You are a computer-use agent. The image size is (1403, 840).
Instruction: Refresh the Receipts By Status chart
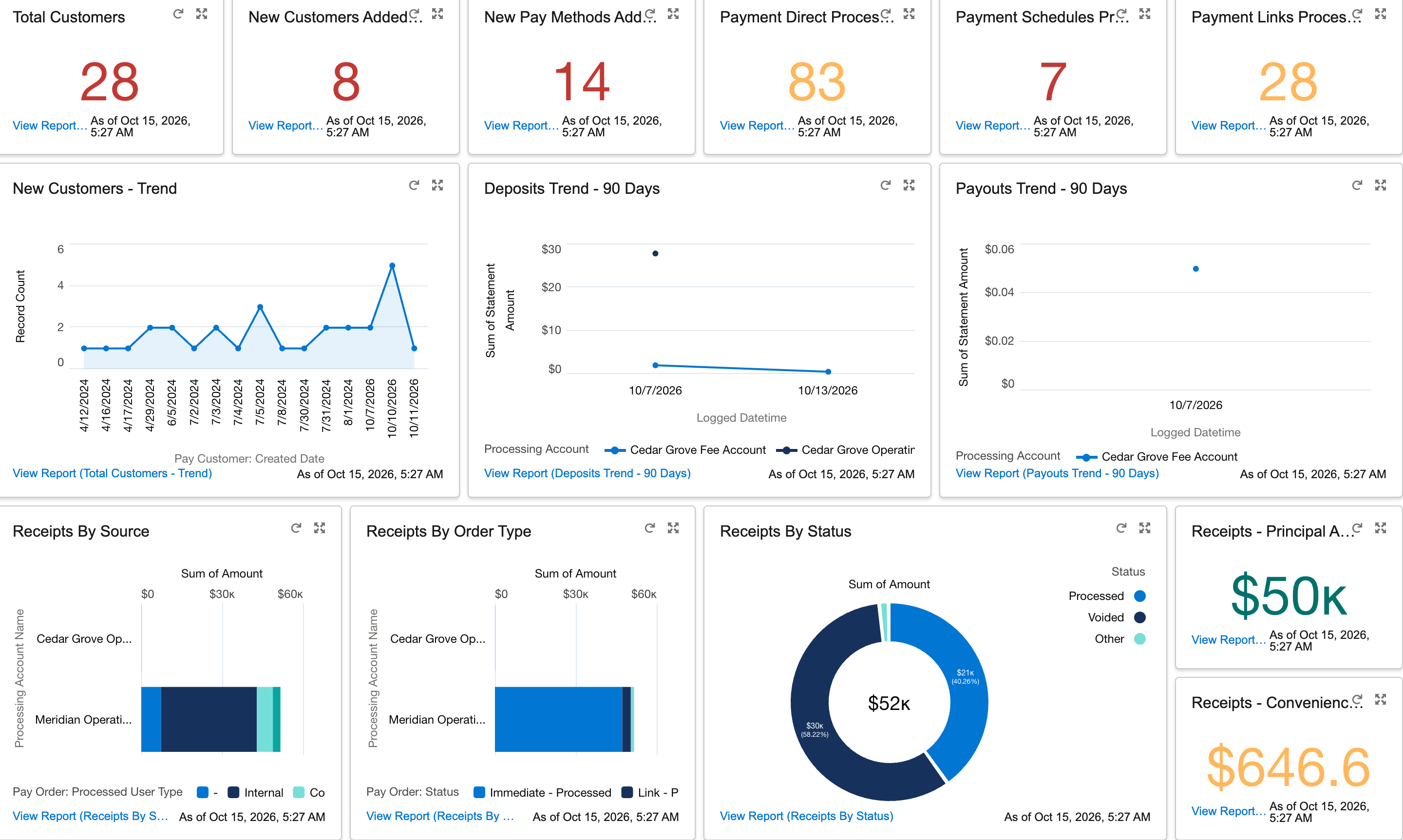coord(1121,528)
